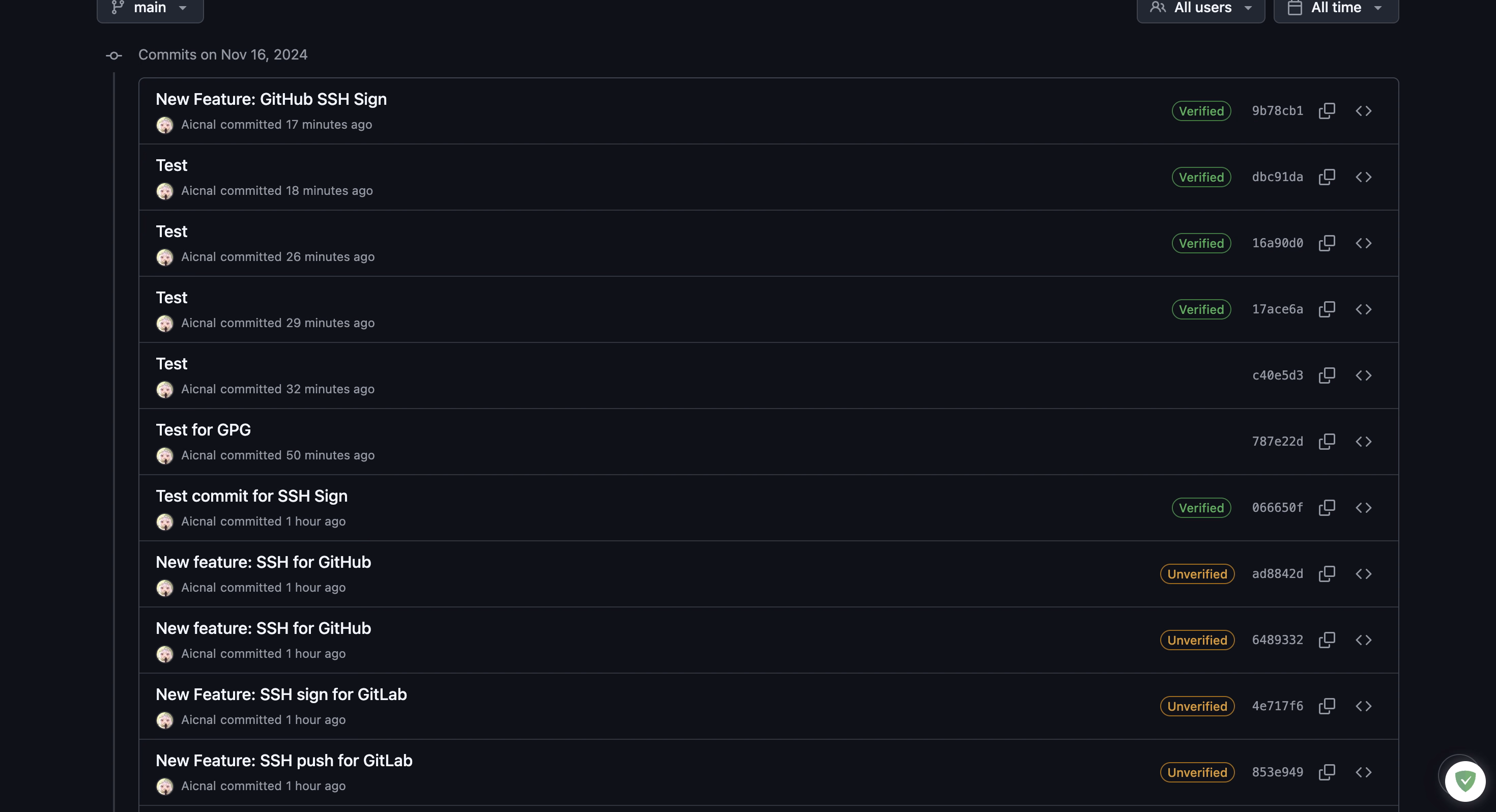
Task: Copy full SHA for commit 853e949
Action: [x=1327, y=772]
